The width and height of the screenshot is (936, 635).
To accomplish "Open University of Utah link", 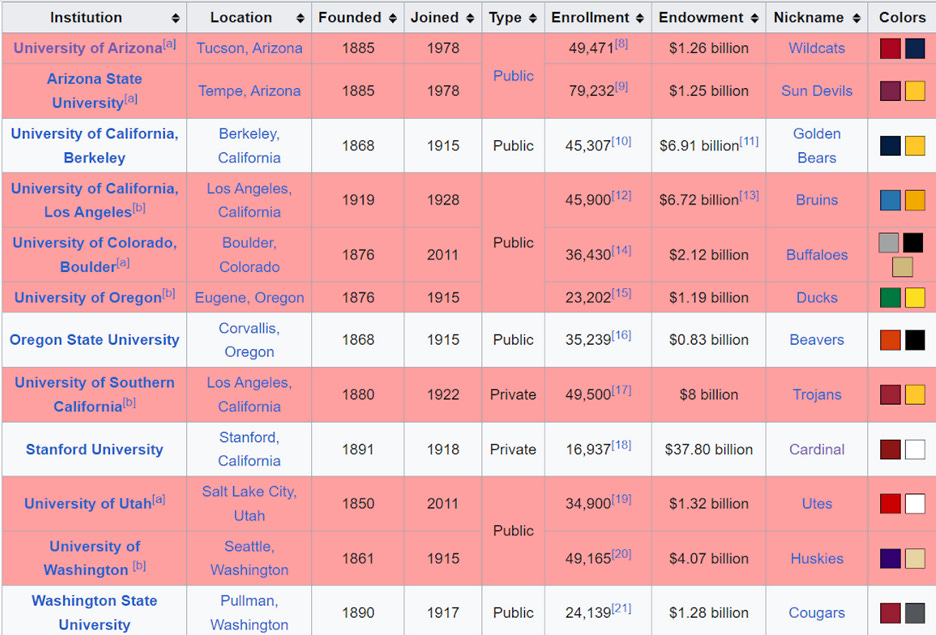I will (88, 504).
